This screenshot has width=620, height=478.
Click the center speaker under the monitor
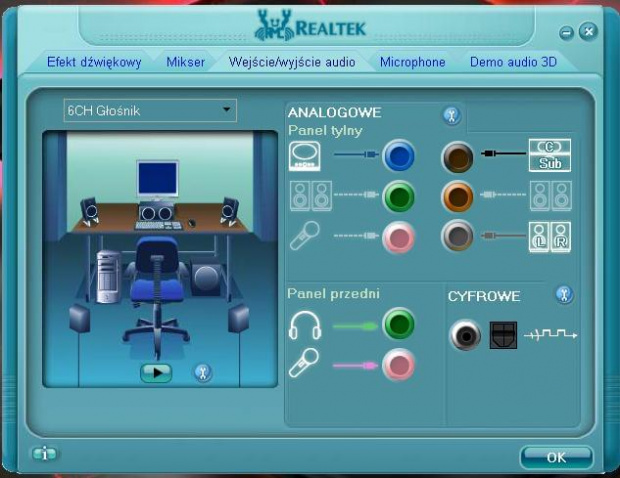click(x=156, y=212)
